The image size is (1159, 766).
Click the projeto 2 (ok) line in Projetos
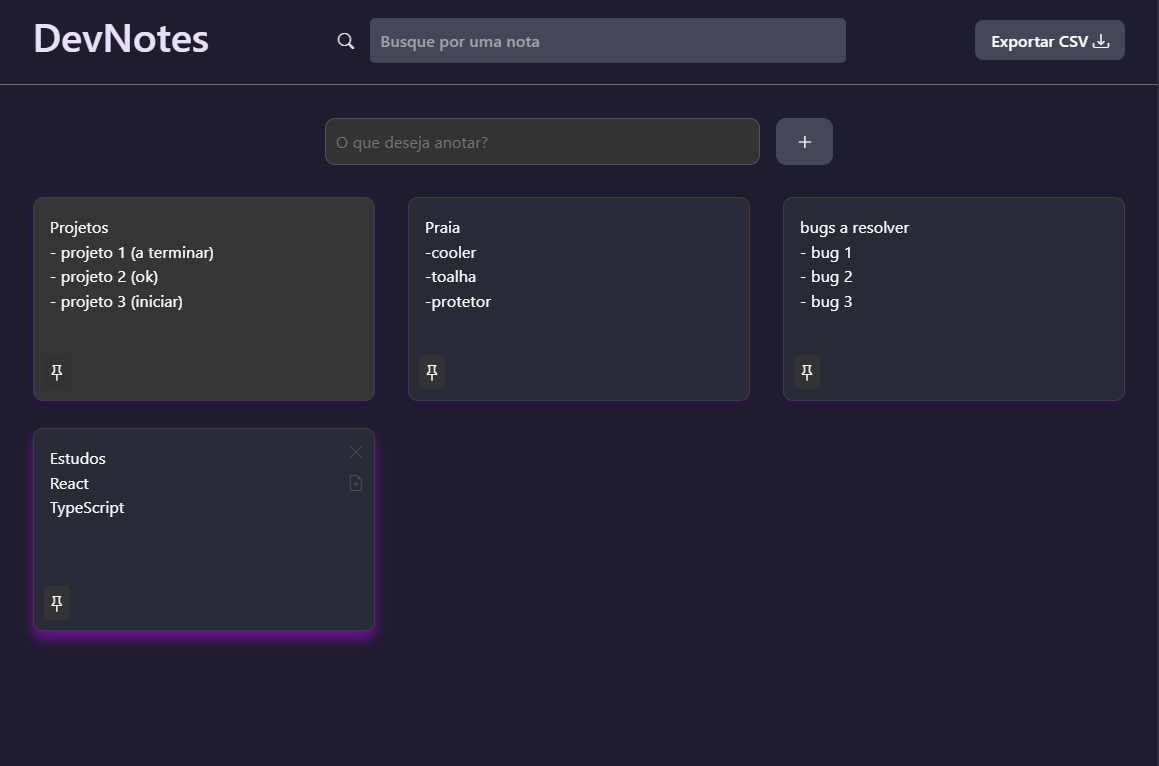[x=104, y=276]
